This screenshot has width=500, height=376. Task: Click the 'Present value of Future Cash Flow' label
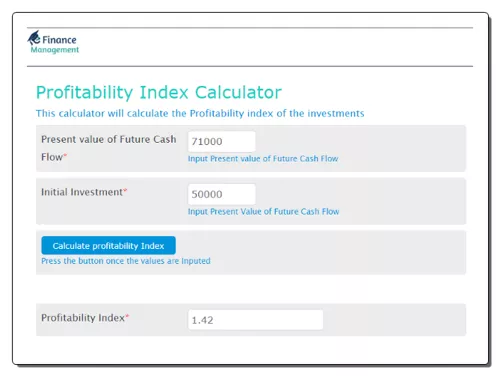coord(109,148)
